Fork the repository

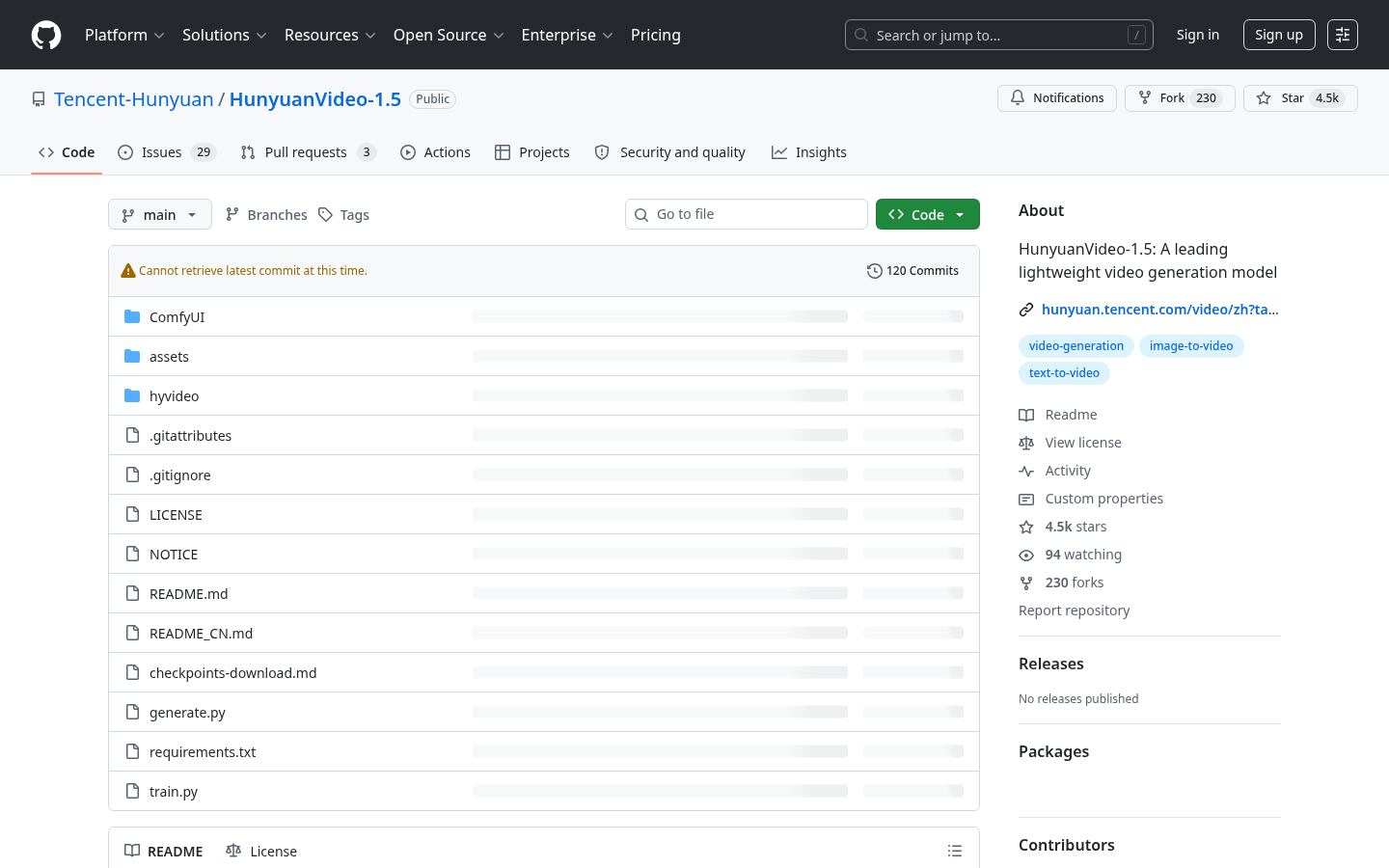tap(1180, 98)
